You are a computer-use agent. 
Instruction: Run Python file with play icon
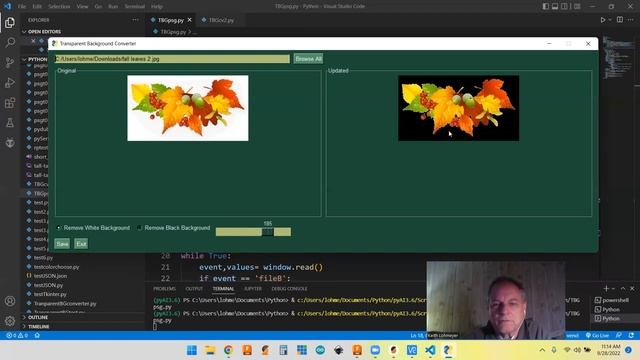point(602,20)
